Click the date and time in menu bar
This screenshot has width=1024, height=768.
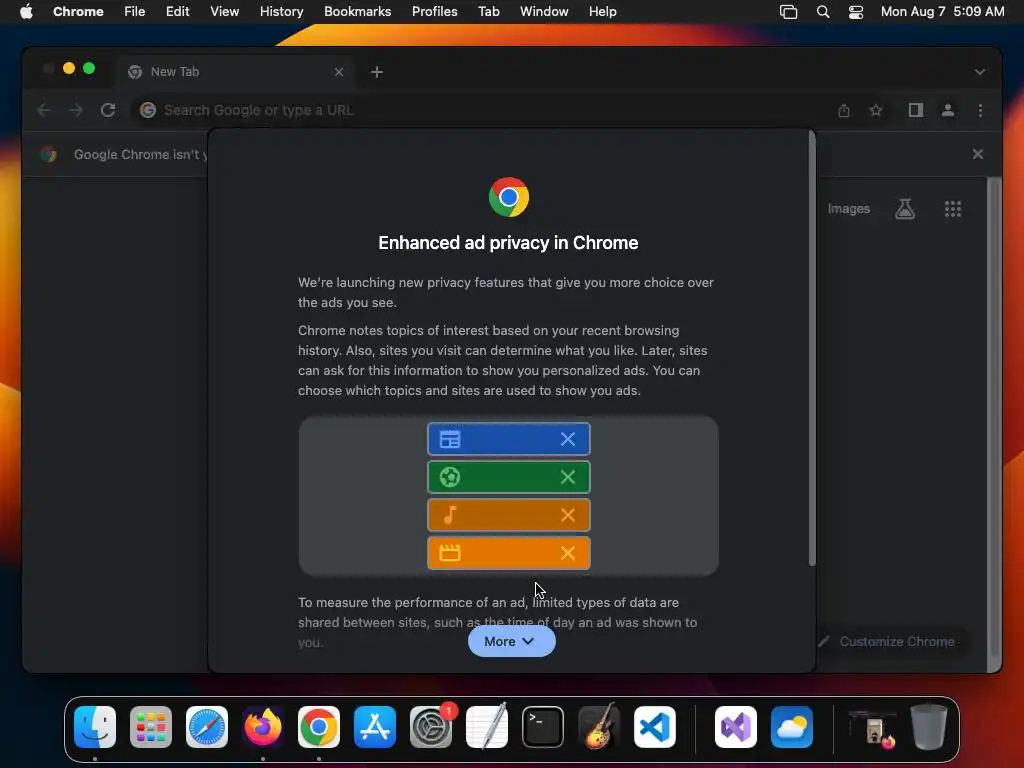(x=942, y=12)
